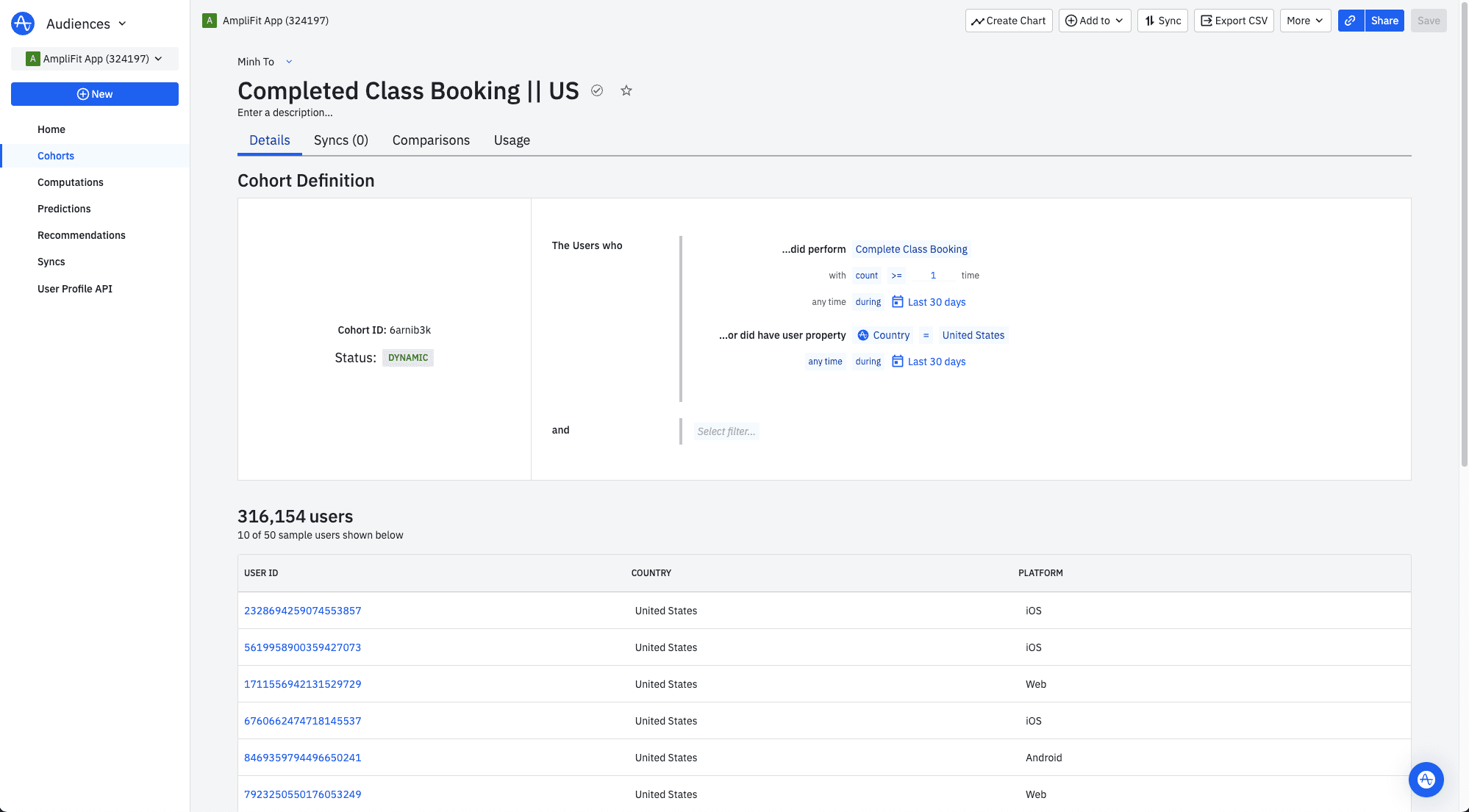Open the calendar icon for the Country property timeframe
1469x812 pixels.
click(898, 361)
